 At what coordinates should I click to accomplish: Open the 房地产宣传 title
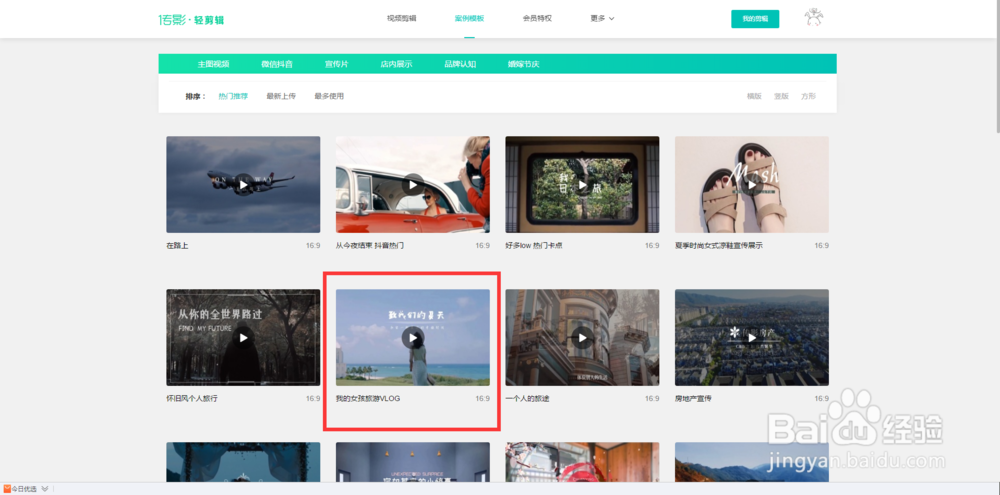(693, 399)
